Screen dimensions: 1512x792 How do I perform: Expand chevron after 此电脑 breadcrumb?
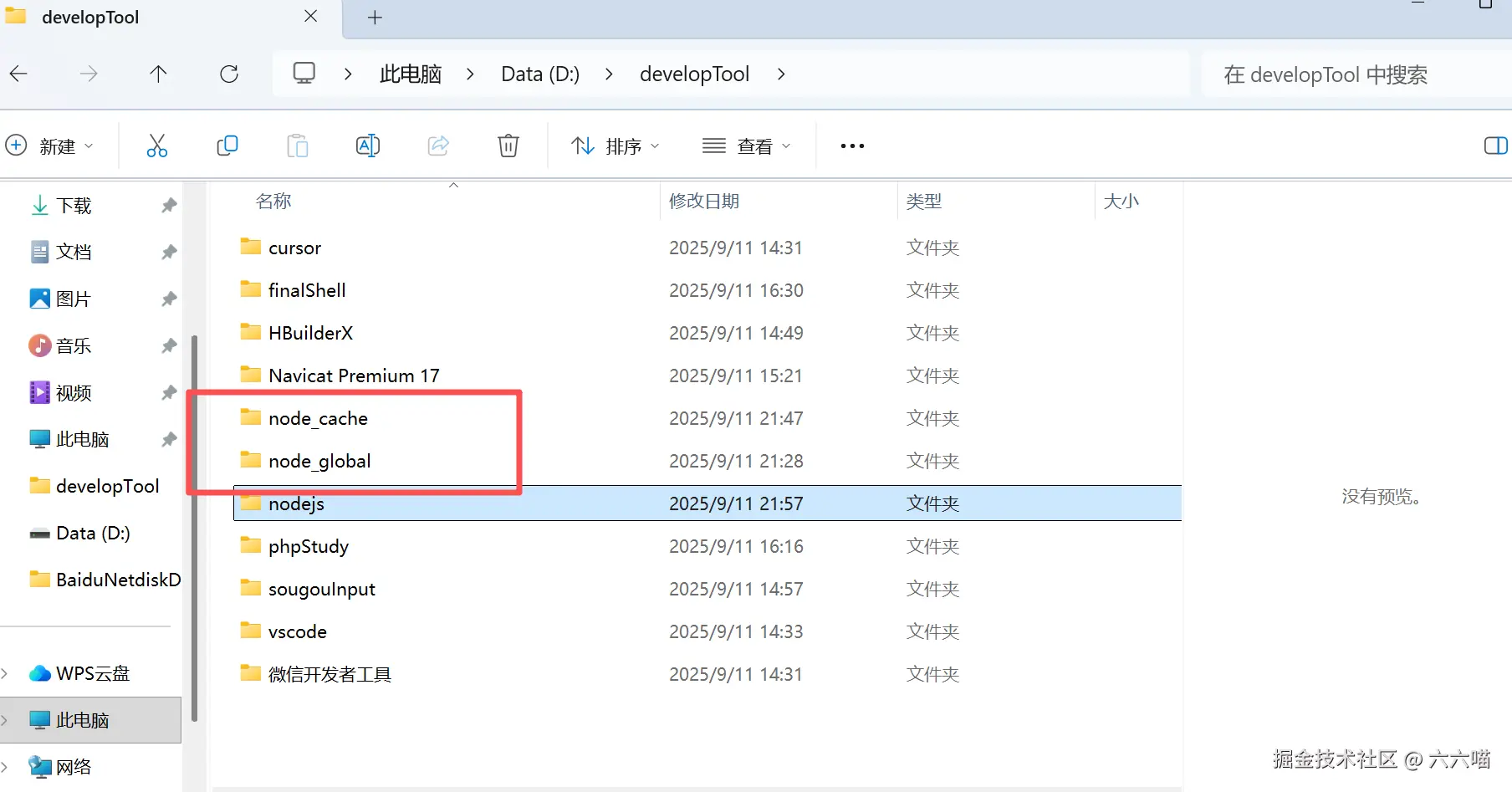(470, 74)
